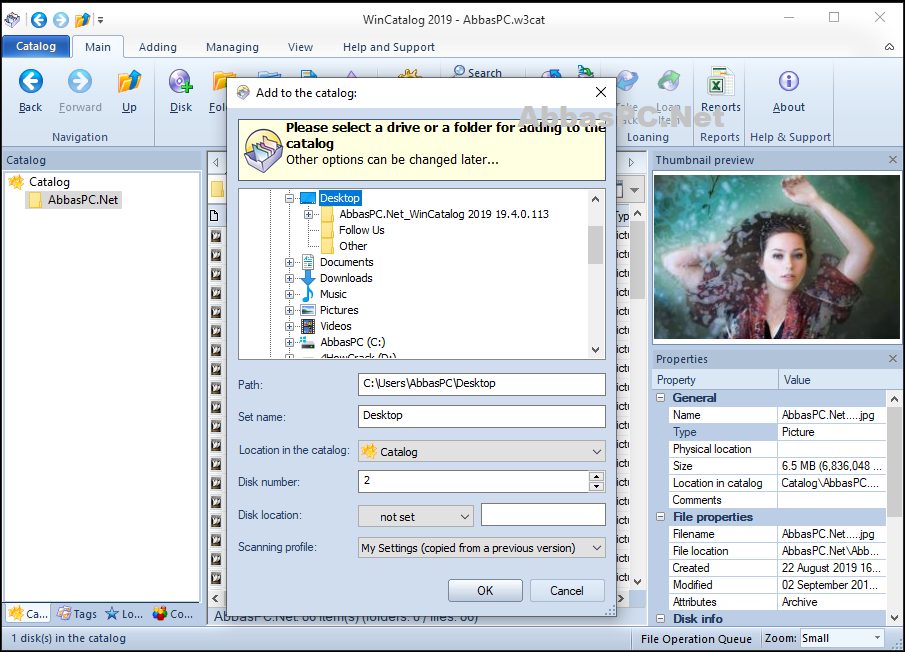
Task: Open Location in the catalog dropdown
Action: click(481, 451)
